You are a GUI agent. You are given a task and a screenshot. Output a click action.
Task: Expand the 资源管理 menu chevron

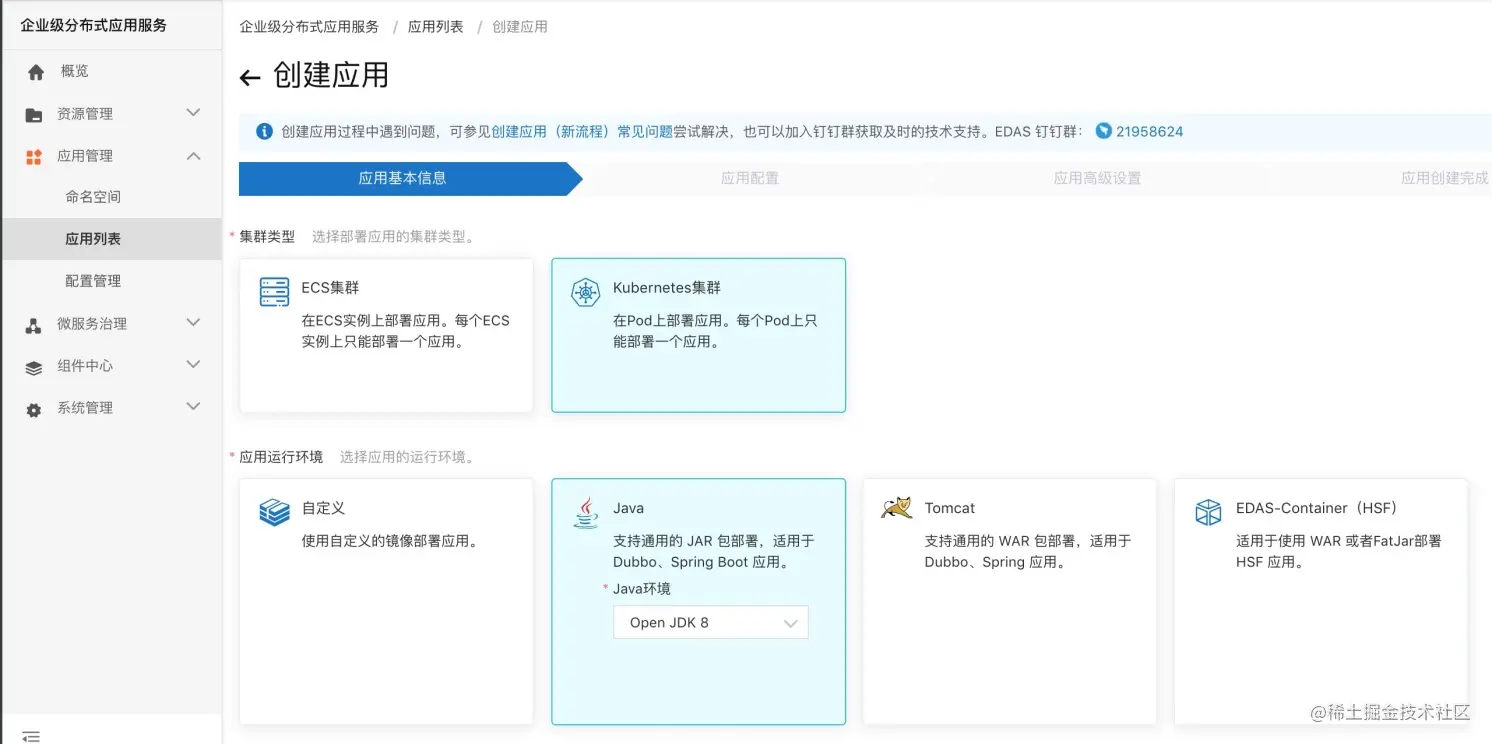pos(194,113)
